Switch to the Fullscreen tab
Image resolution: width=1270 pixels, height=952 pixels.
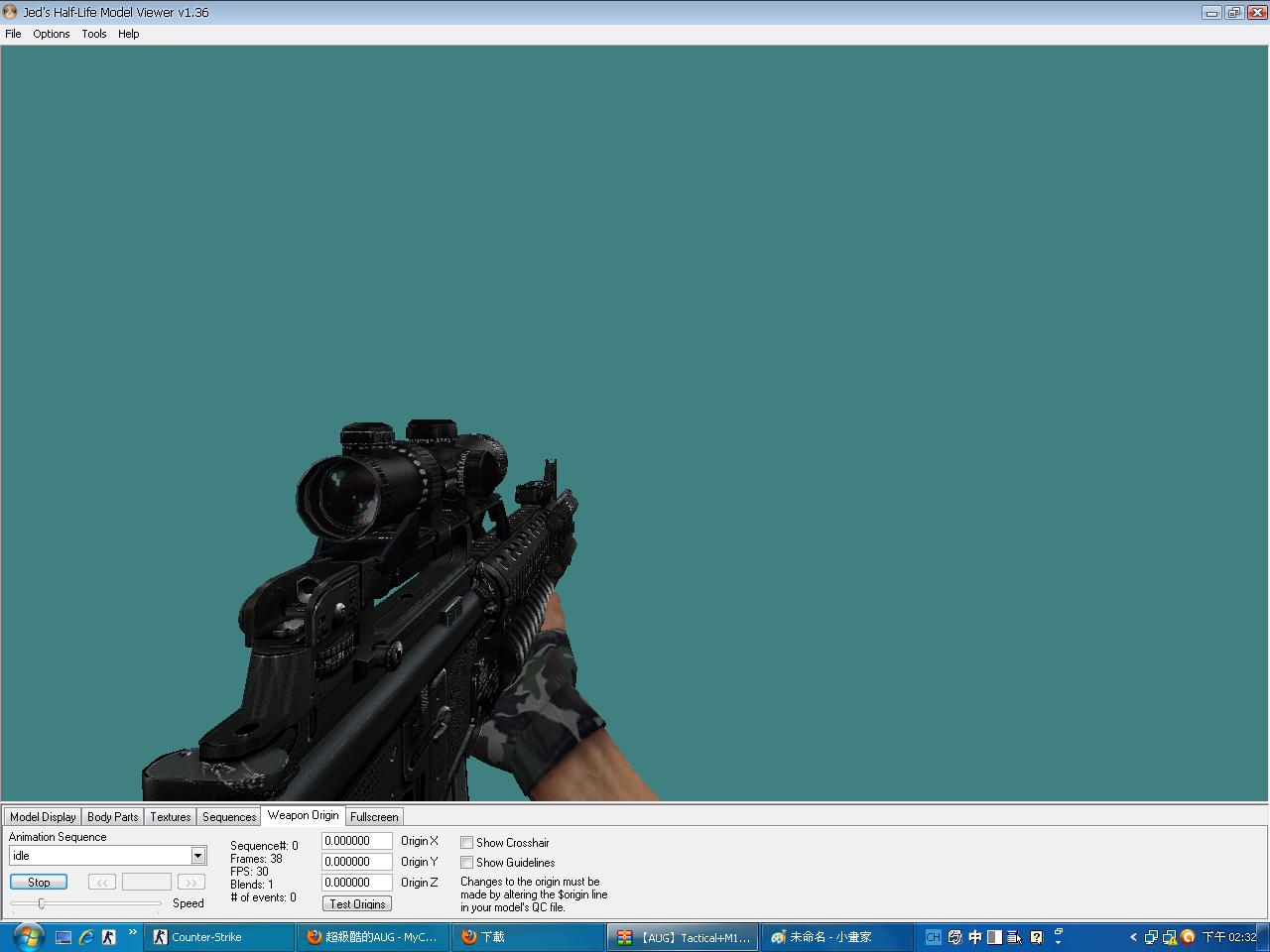point(374,817)
